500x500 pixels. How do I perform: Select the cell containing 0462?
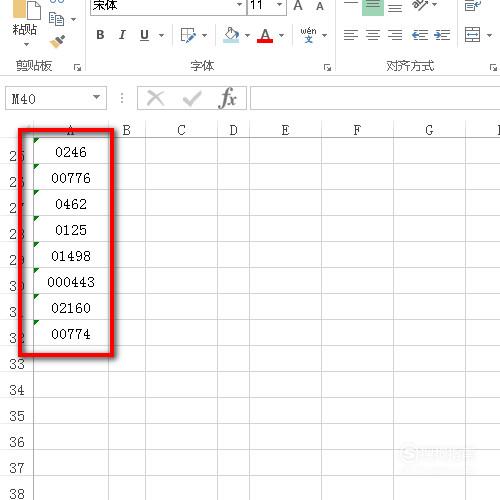pyautogui.click(x=71, y=203)
